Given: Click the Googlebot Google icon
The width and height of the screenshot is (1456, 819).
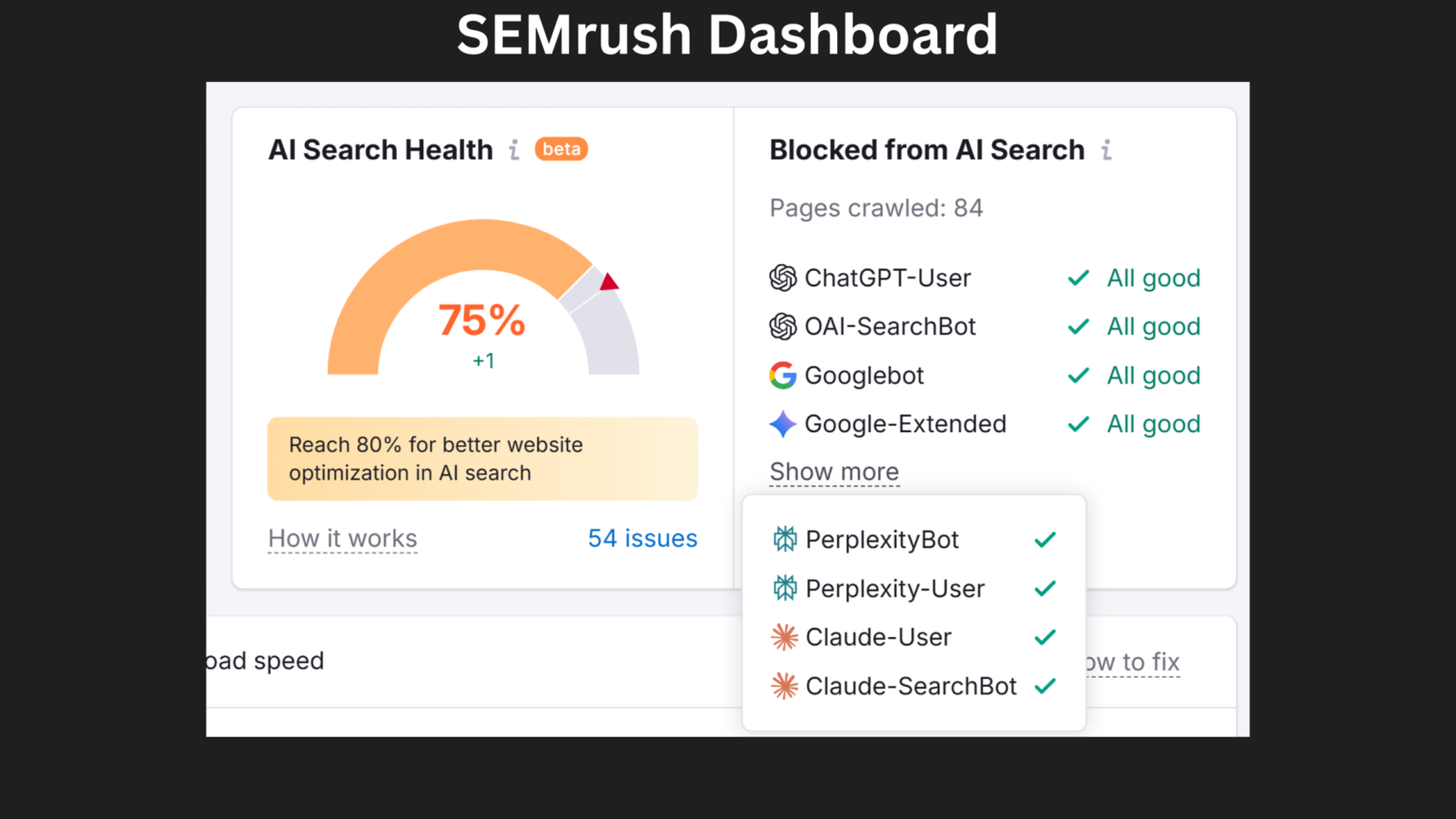Looking at the screenshot, I should [783, 375].
